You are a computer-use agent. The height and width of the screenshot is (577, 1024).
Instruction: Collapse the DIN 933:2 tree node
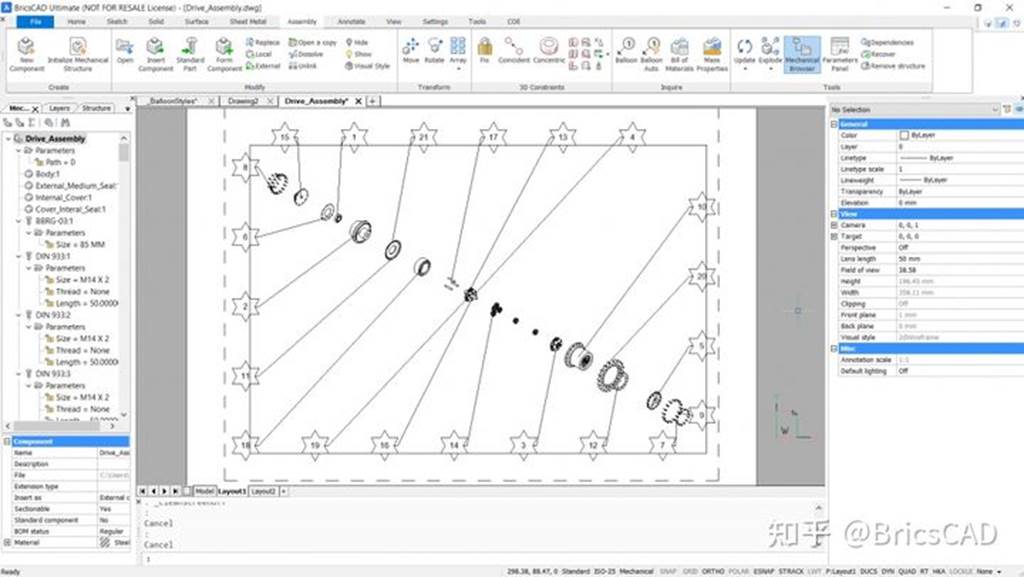click(18, 315)
